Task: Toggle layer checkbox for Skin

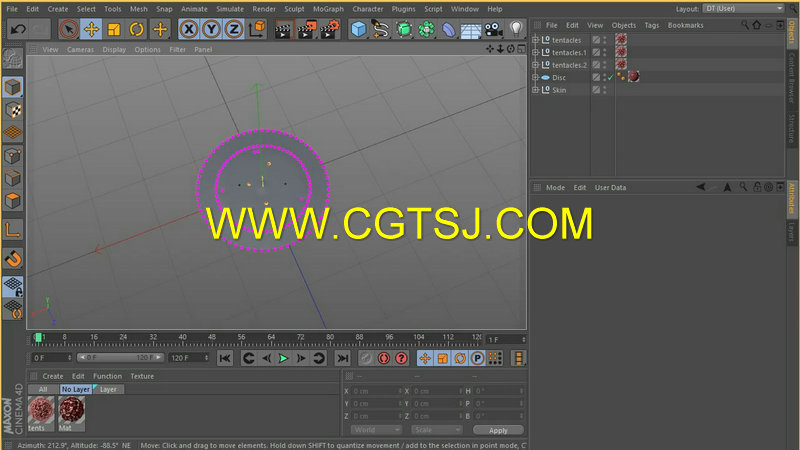Action: pos(596,90)
